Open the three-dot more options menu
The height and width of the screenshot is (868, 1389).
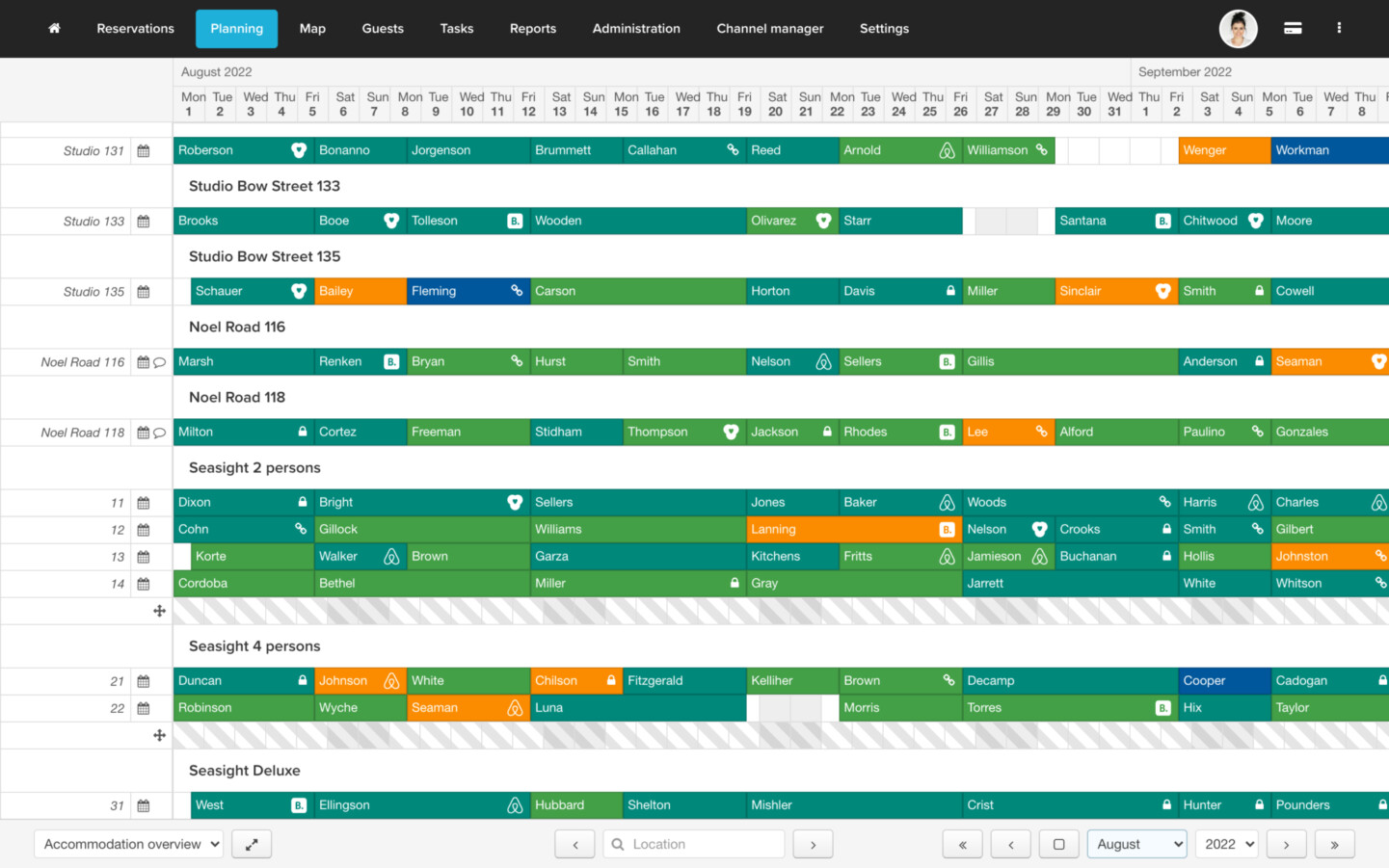click(1339, 29)
